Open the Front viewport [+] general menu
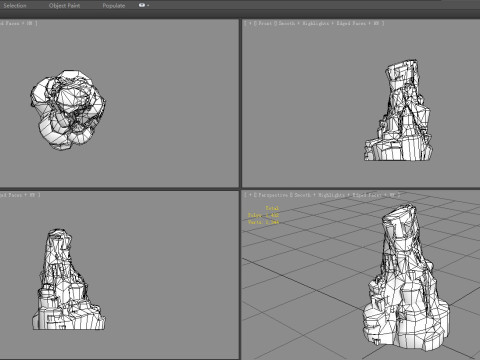Image resolution: width=480 pixels, height=360 pixels. click(x=250, y=23)
